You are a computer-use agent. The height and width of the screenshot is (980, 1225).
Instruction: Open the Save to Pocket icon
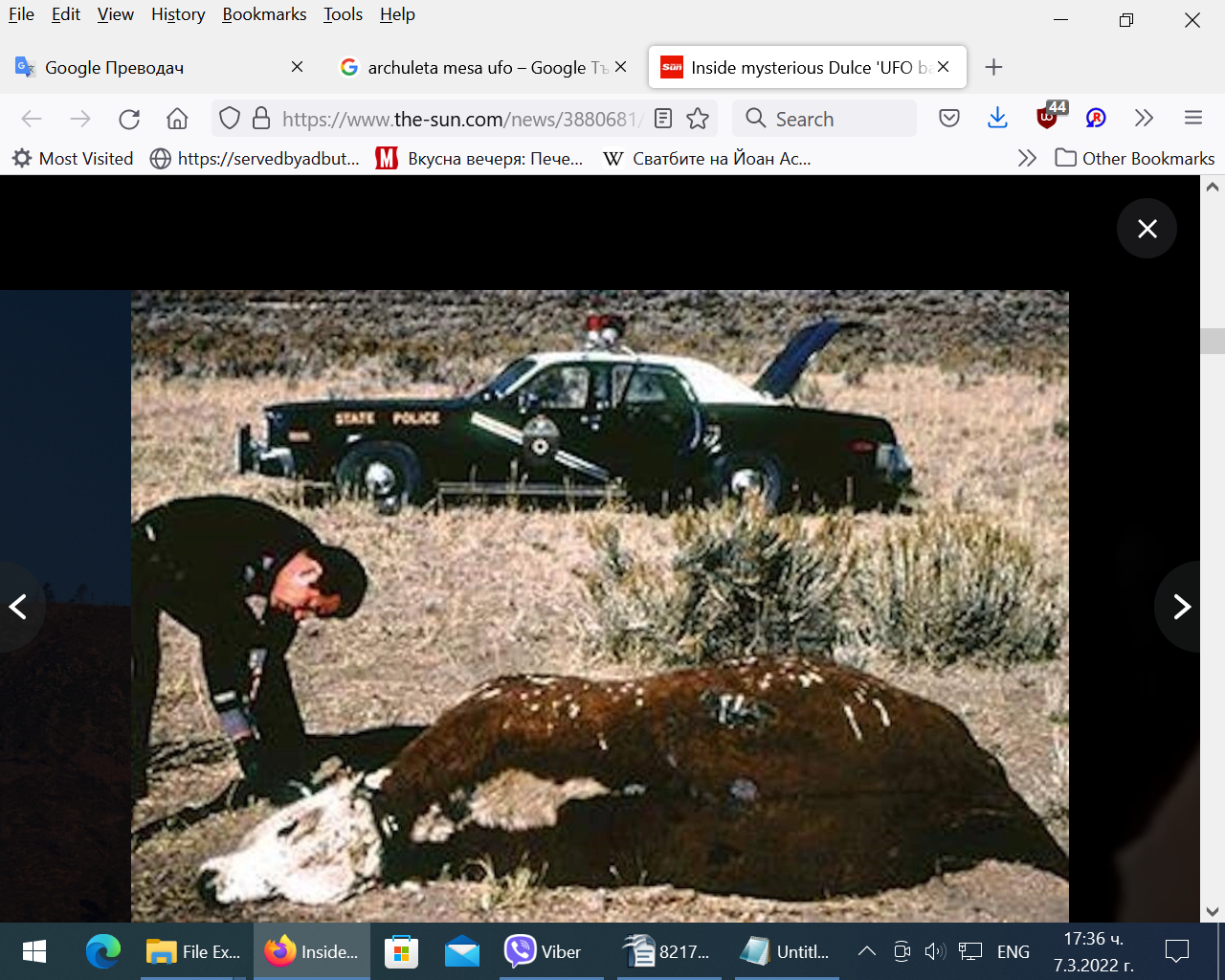coord(948,119)
